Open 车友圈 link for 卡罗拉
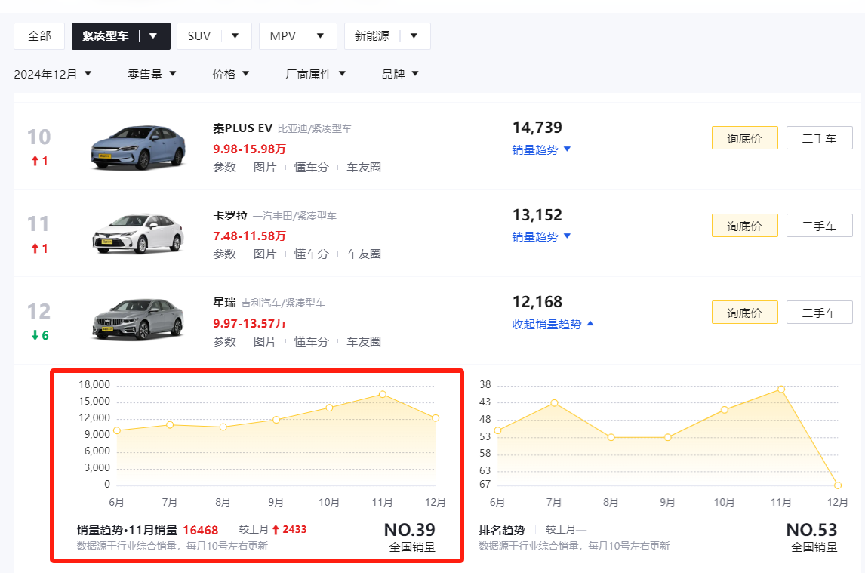The height and width of the screenshot is (573, 865). click(364, 254)
